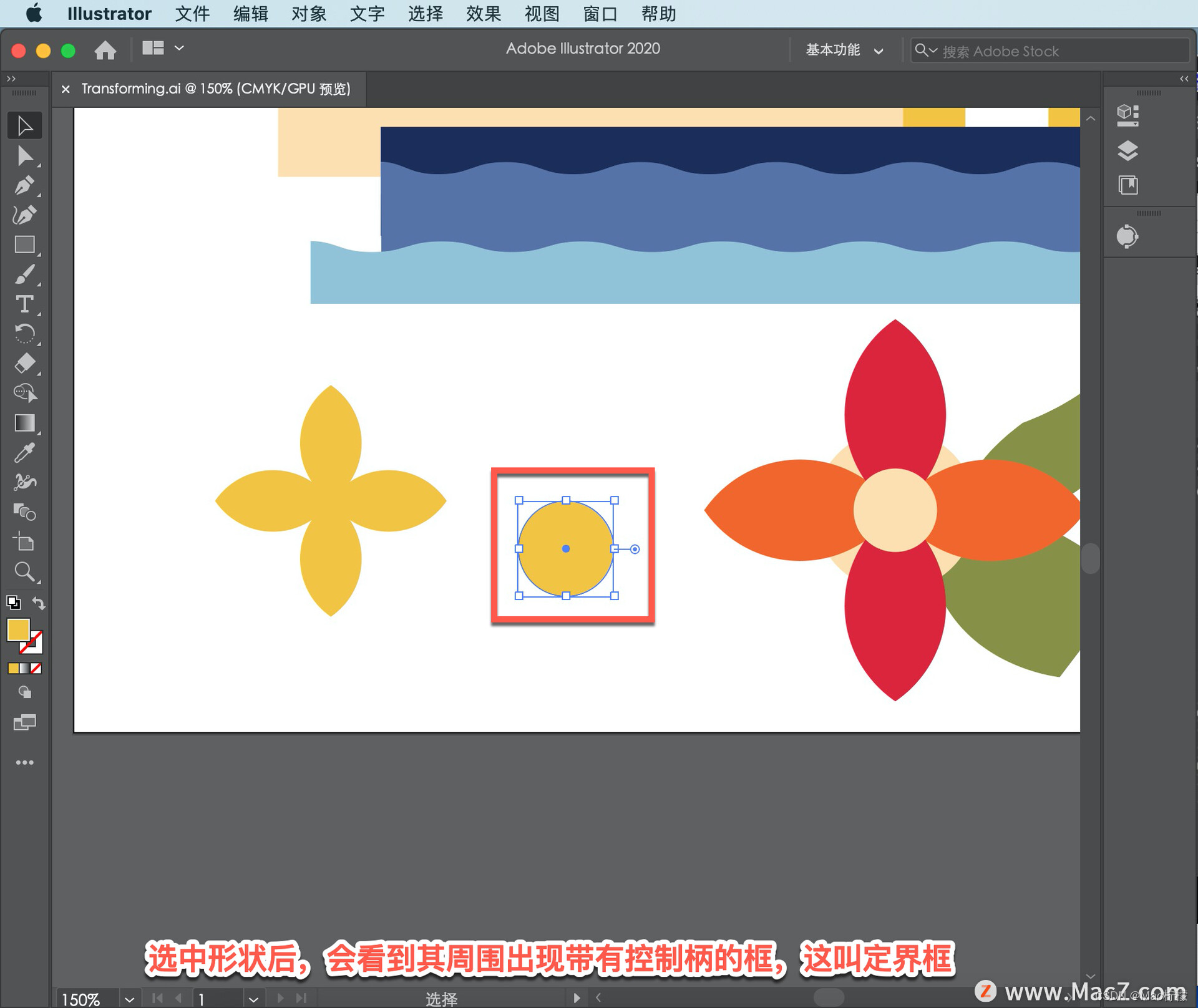
Task: Open the 基本功能 workspace dropdown
Action: 844,51
